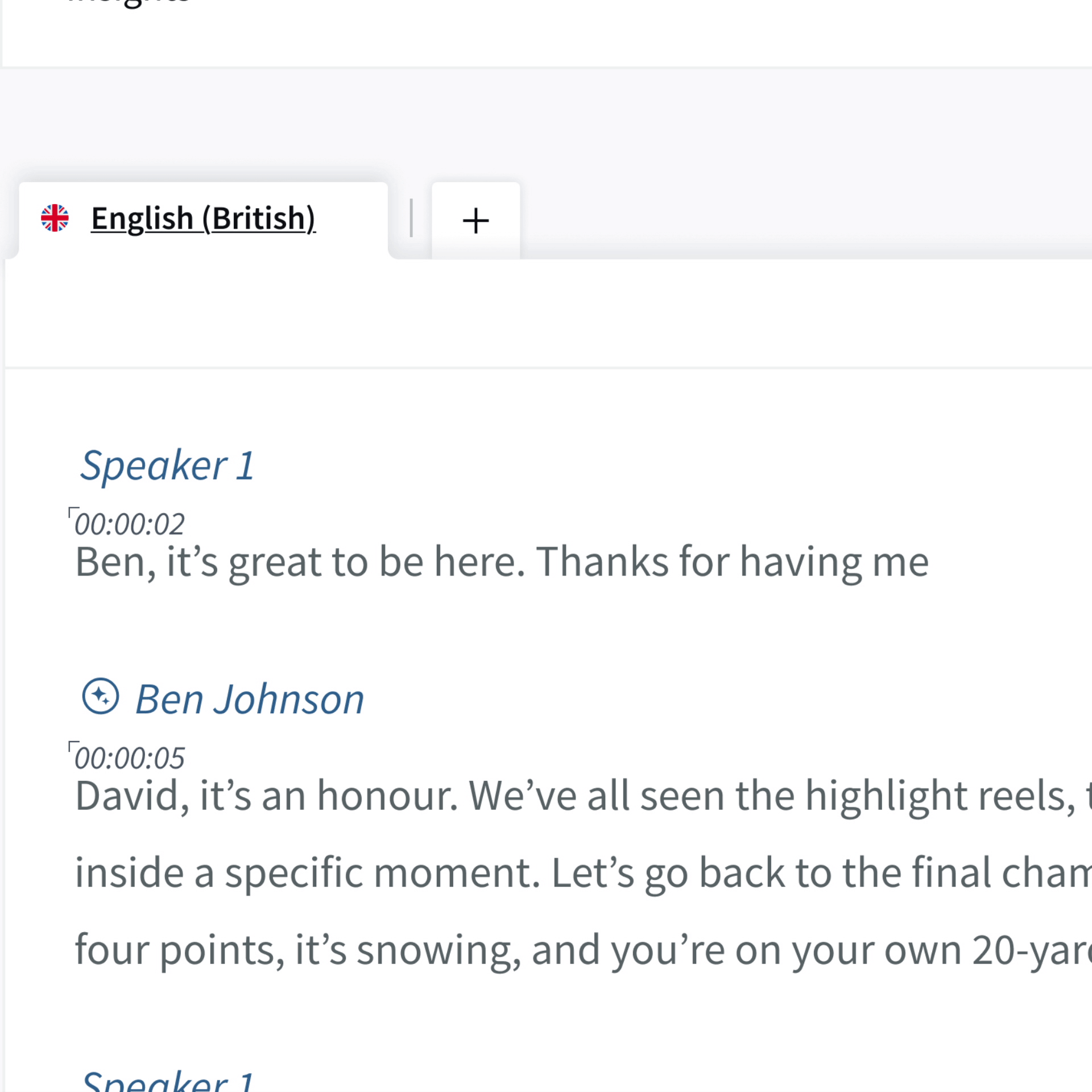Screen dimensions: 1092x1092
Task: Click the UK flag icon
Action: coord(55,218)
